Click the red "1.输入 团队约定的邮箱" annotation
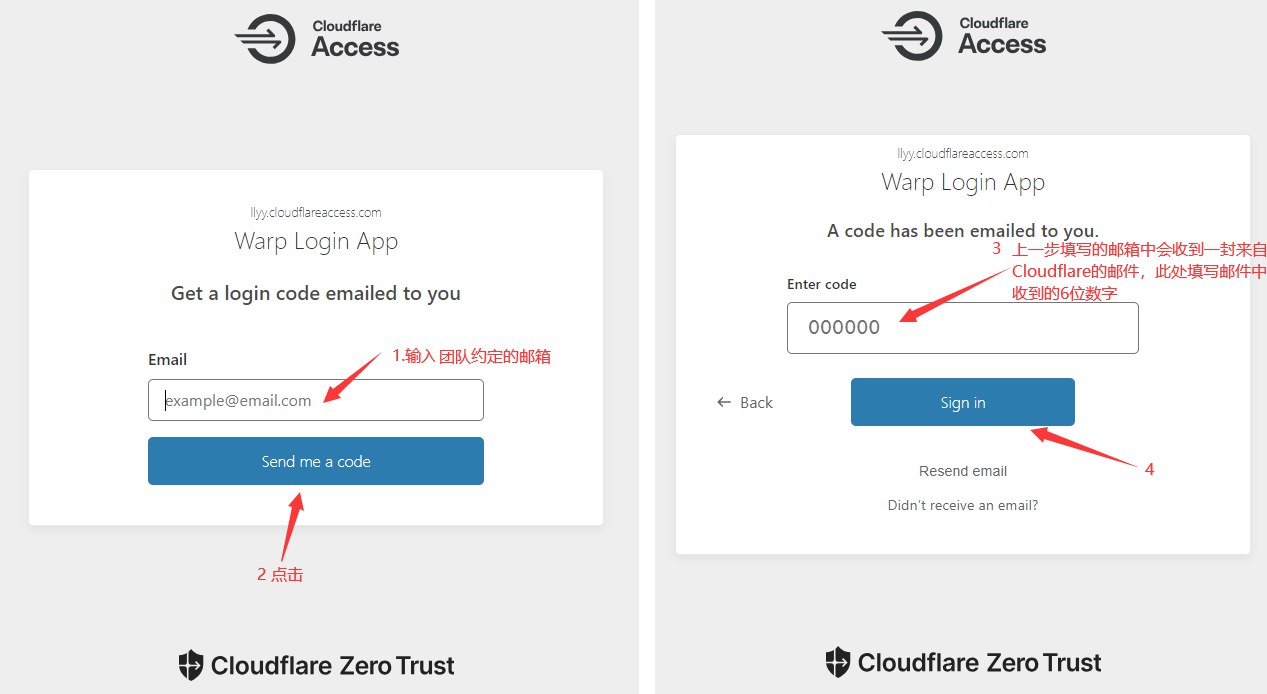Image resolution: width=1267 pixels, height=694 pixels. pyautogui.click(x=471, y=356)
